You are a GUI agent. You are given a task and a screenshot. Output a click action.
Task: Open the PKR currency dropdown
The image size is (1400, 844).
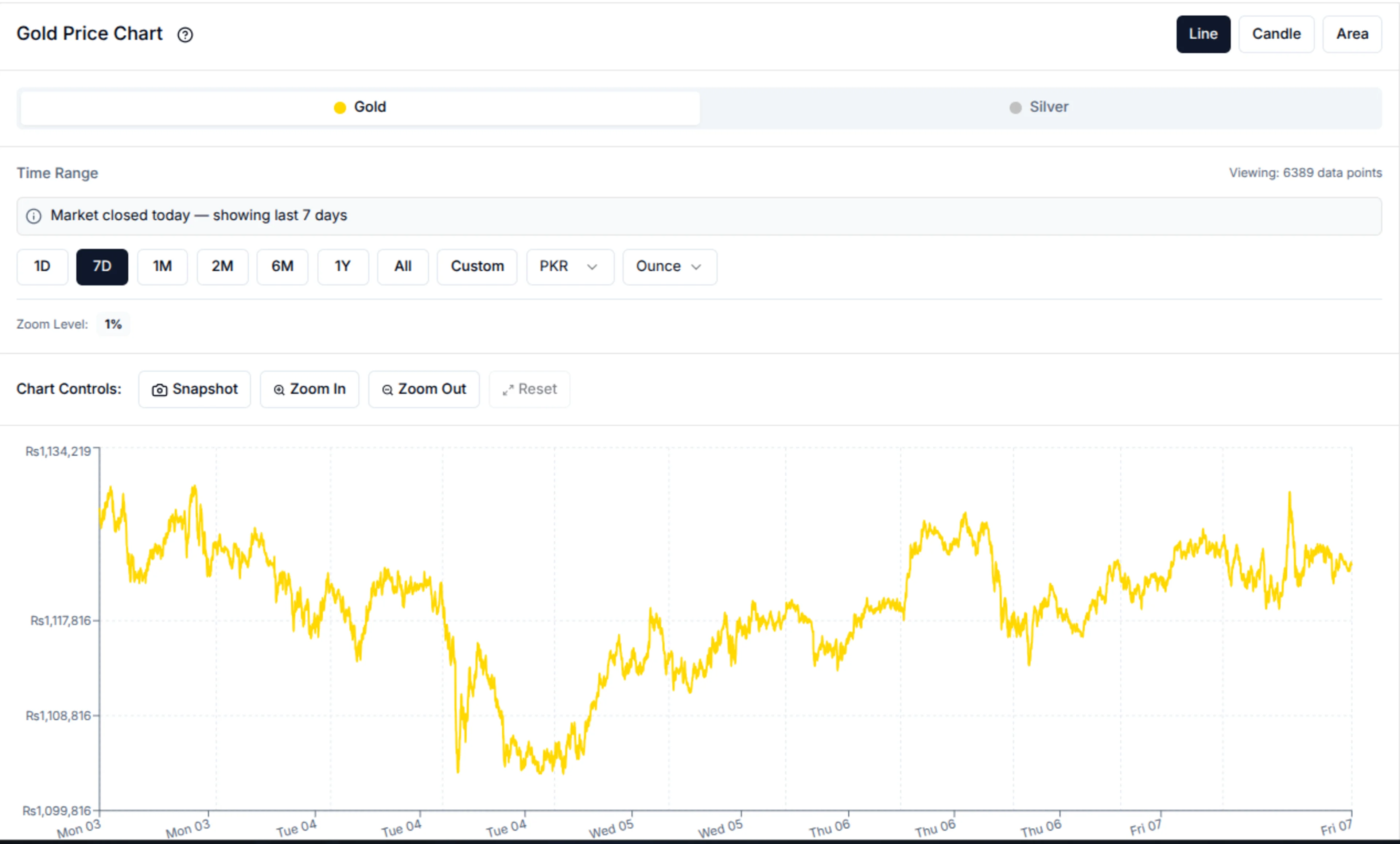(571, 267)
